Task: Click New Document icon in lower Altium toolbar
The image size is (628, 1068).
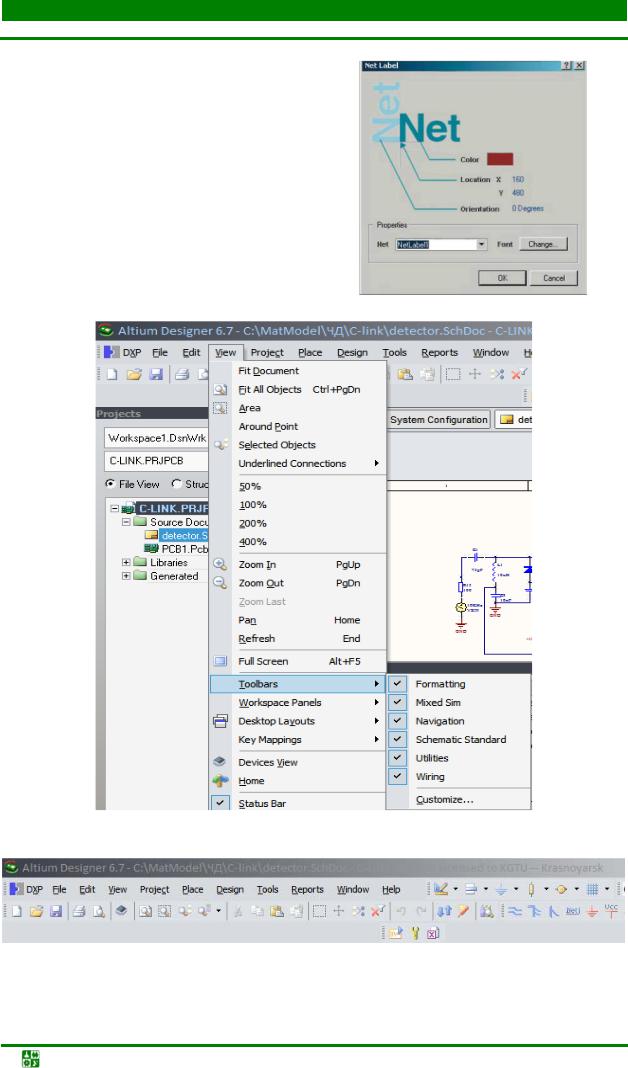Action: click(17, 911)
